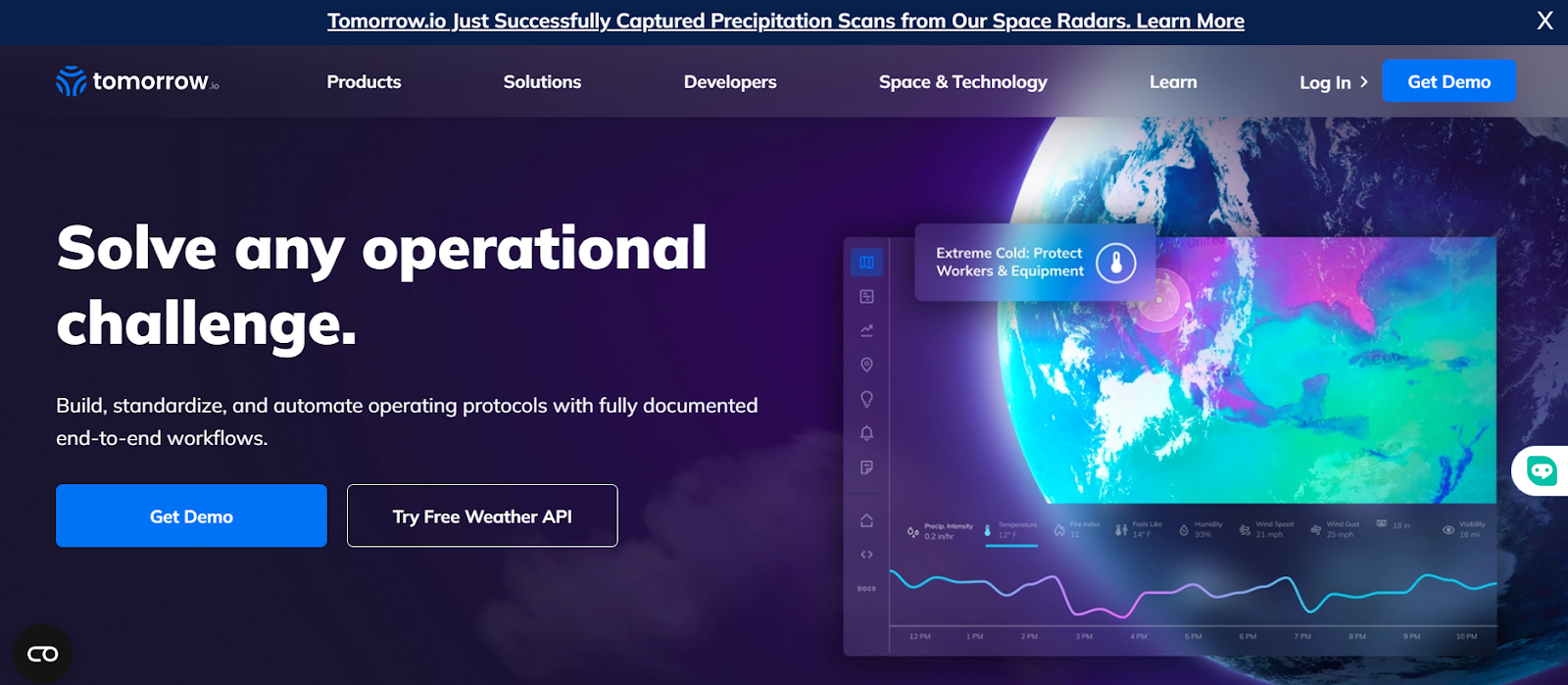This screenshot has height=685, width=1568.
Task: Click the Wind Gust 25 mph value
Action: pyautogui.click(x=1340, y=535)
